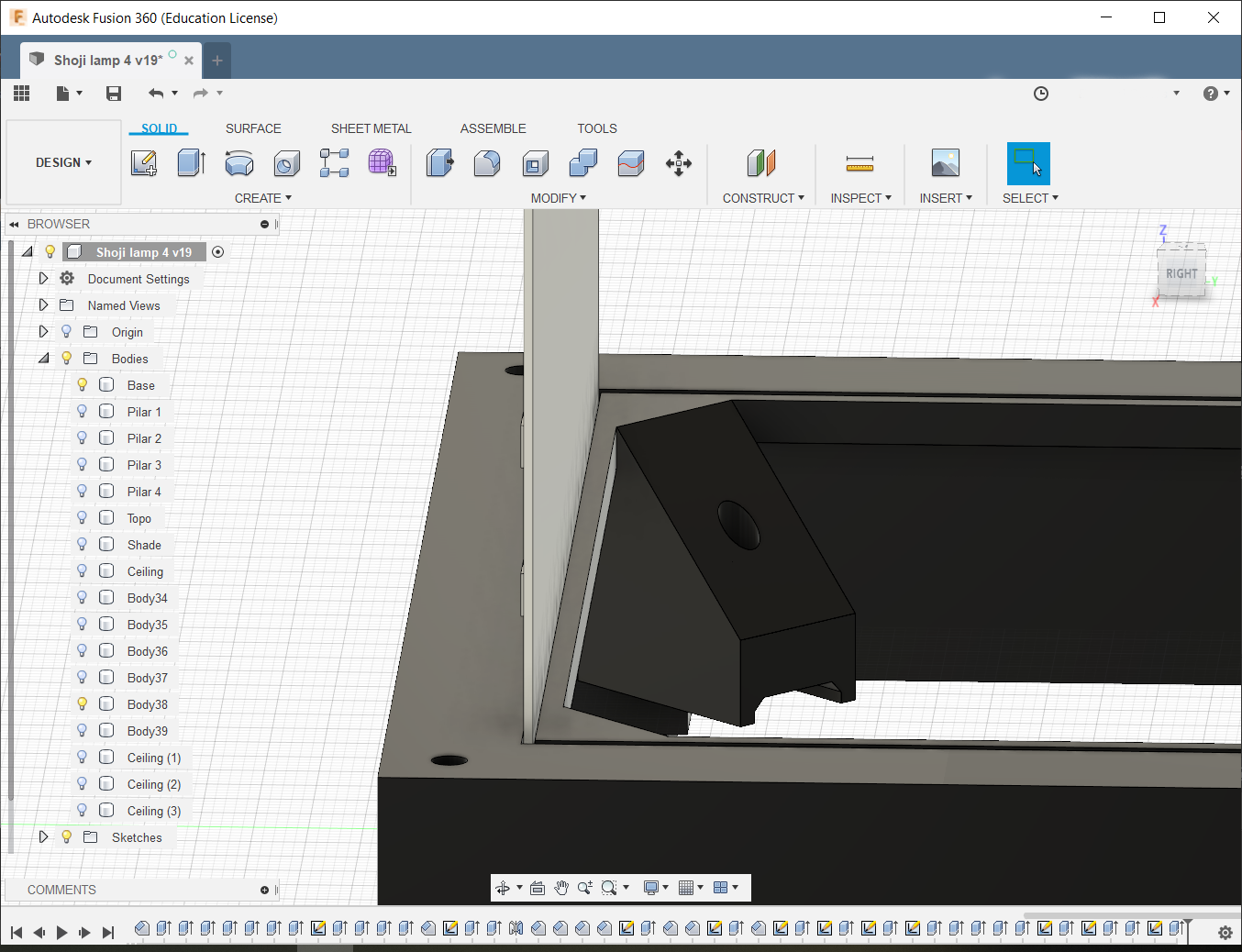The image size is (1242, 952).
Task: Open the MODIFY dropdown menu
Action: pyautogui.click(x=559, y=198)
